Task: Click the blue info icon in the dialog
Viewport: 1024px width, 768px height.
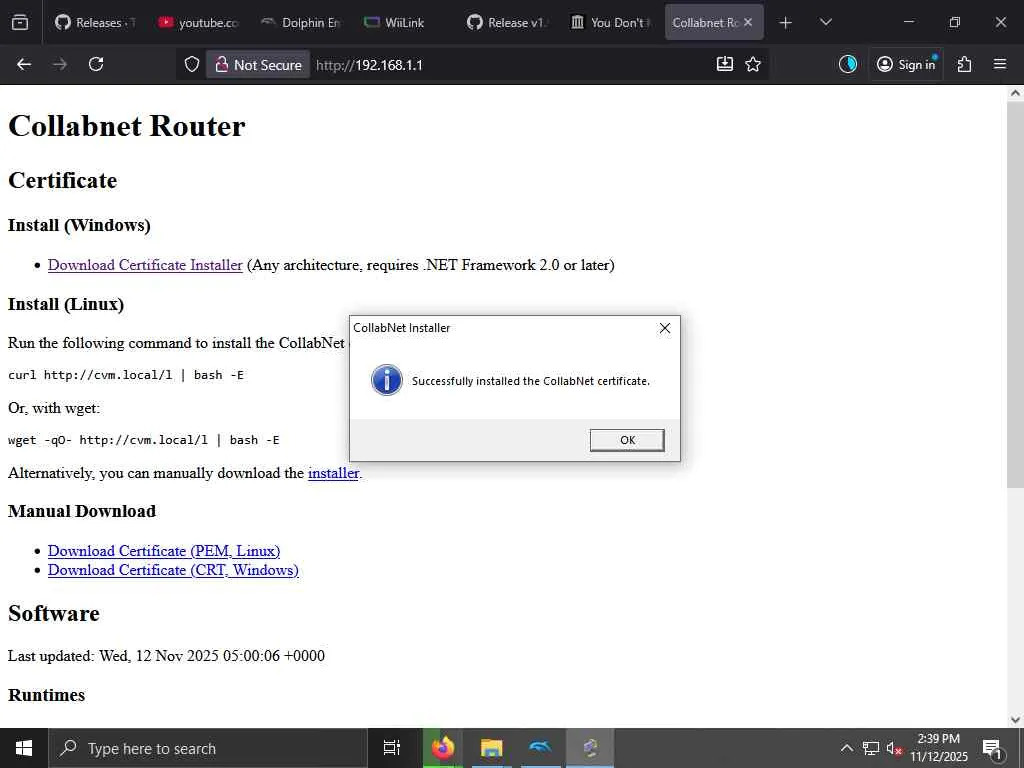Action: 387,380
